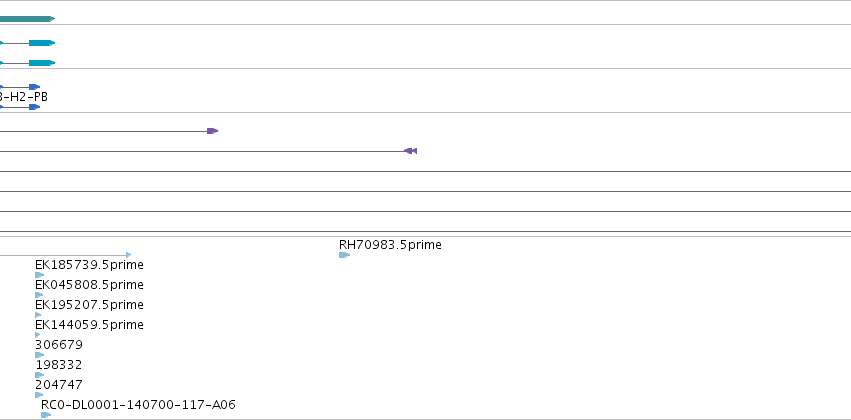This screenshot has width=851, height=420.
Task: Click the second cyan transcript exon block
Action: pyautogui.click(x=41, y=63)
